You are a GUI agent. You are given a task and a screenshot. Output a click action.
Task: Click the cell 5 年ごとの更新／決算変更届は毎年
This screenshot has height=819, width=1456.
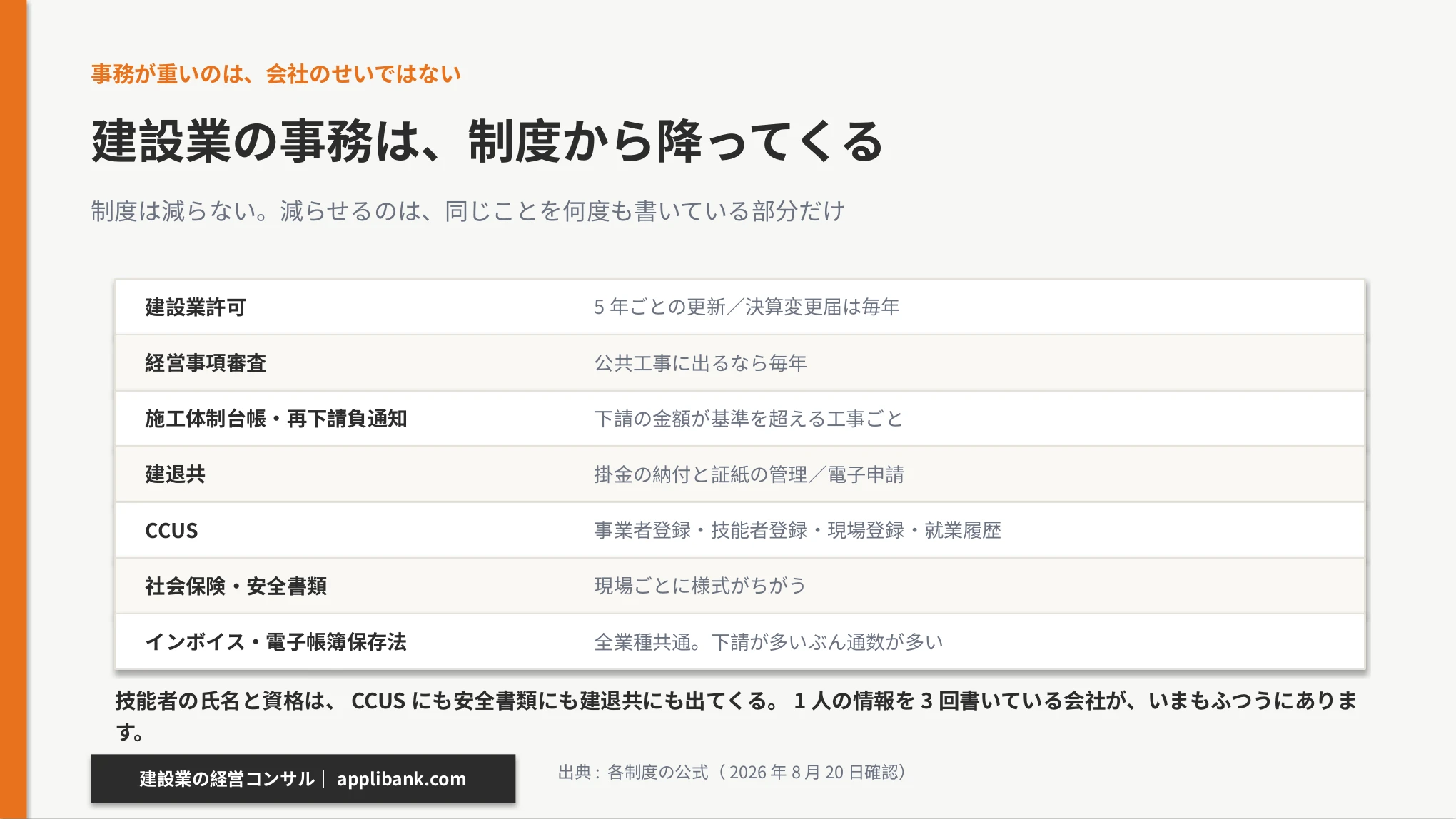click(747, 307)
